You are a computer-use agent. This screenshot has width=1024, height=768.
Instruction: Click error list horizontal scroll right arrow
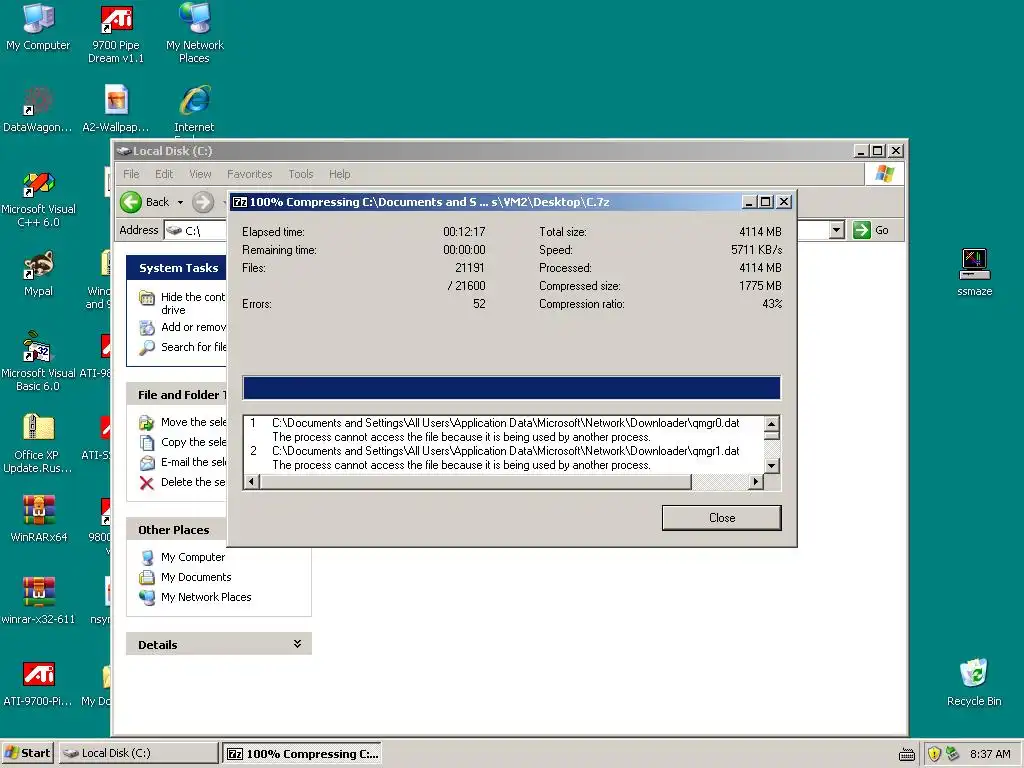[756, 482]
